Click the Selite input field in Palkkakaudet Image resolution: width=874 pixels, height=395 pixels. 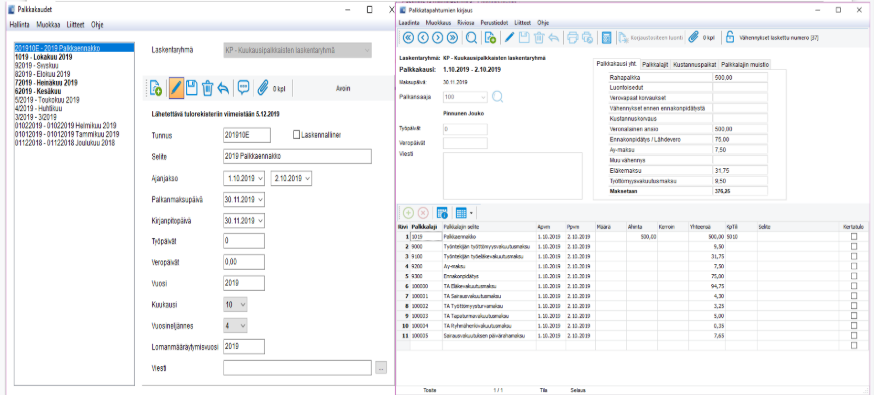coord(297,157)
